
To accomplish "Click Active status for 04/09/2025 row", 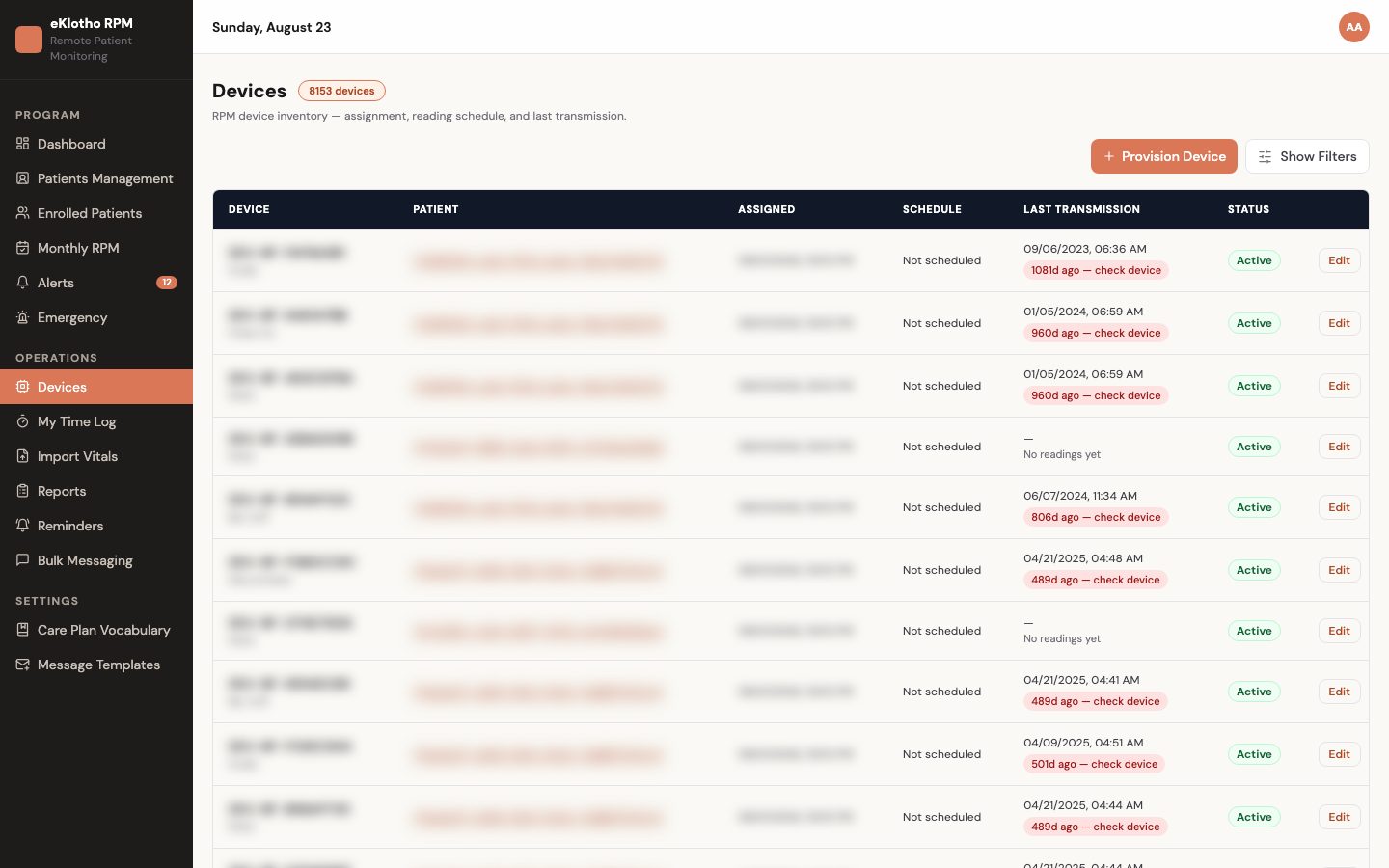I will [x=1254, y=754].
